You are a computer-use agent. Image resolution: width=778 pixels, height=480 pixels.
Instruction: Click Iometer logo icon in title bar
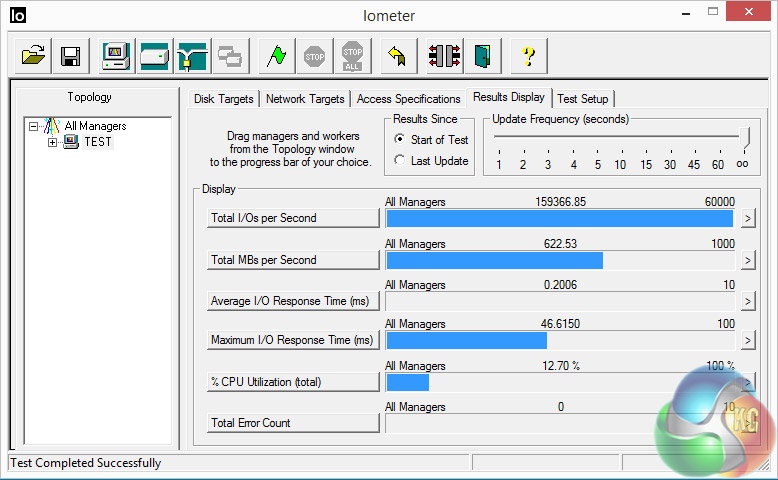tap(18, 15)
